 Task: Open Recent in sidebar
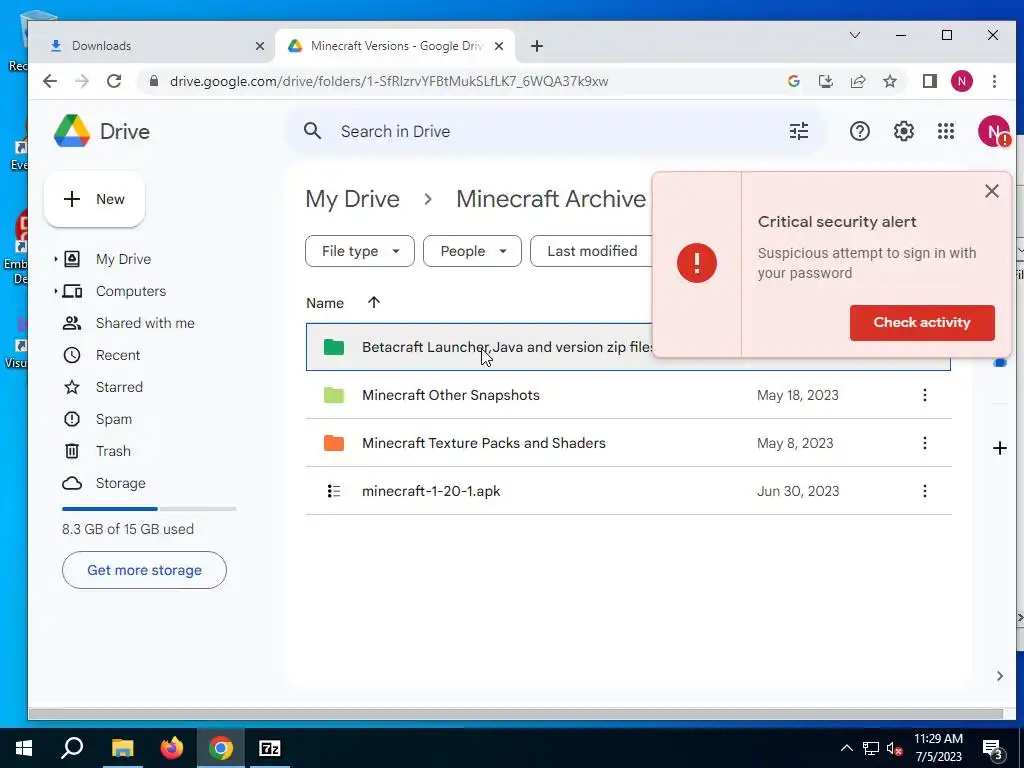118,355
